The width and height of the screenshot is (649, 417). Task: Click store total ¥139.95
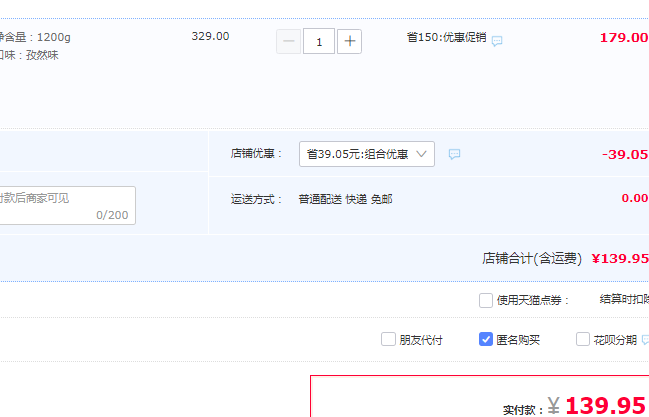click(620, 258)
